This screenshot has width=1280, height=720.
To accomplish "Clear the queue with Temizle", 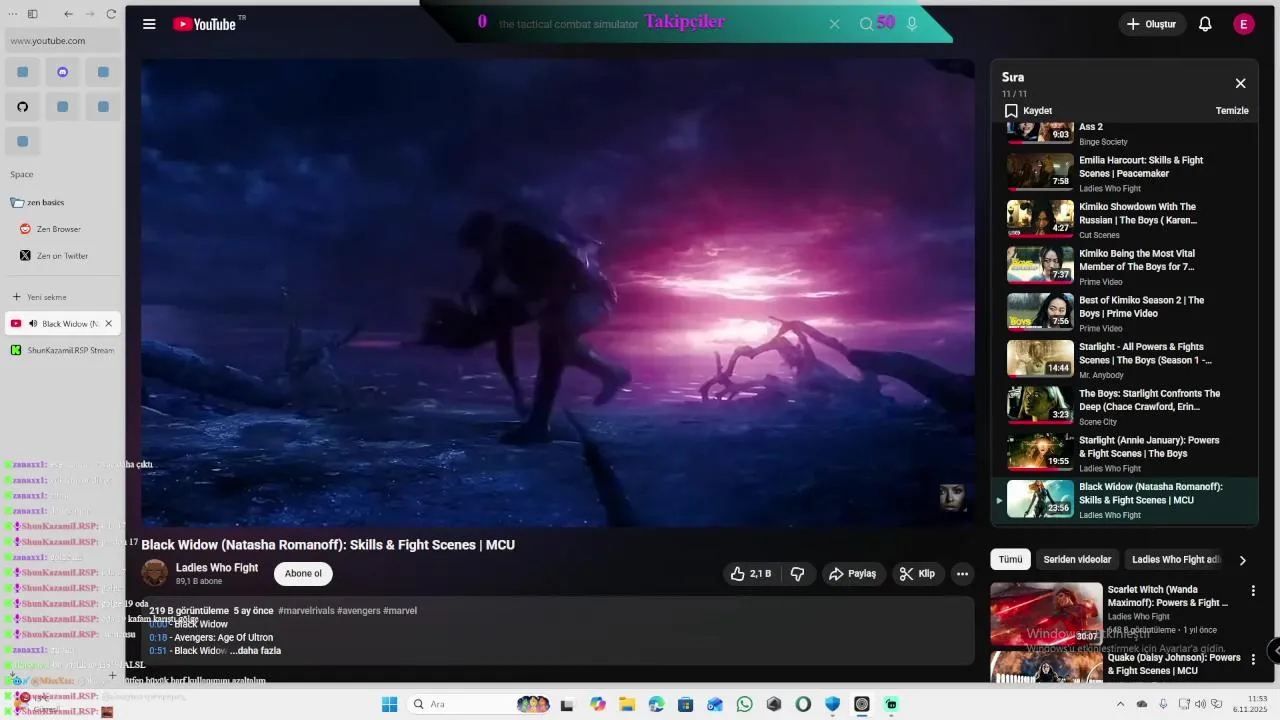I will (x=1232, y=111).
